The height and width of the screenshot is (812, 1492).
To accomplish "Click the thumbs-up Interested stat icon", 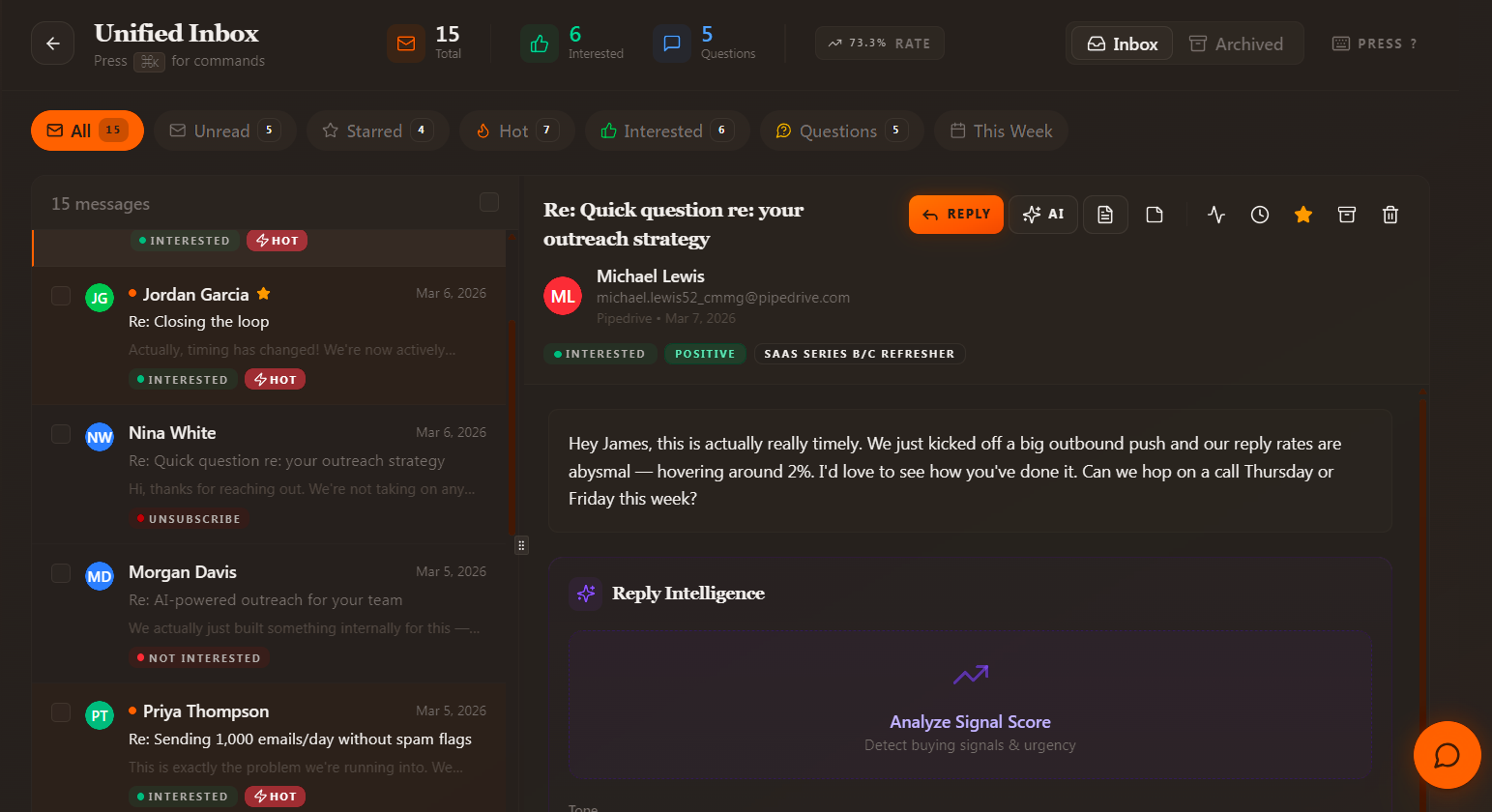I will click(x=540, y=43).
